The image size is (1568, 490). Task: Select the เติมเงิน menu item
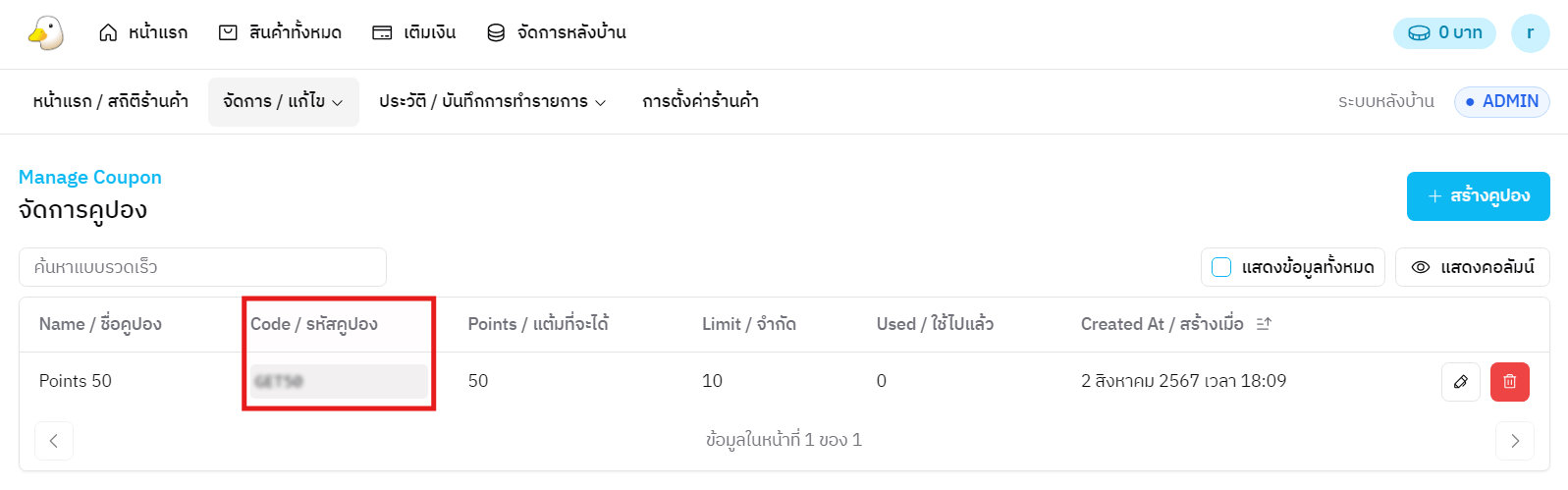(414, 33)
